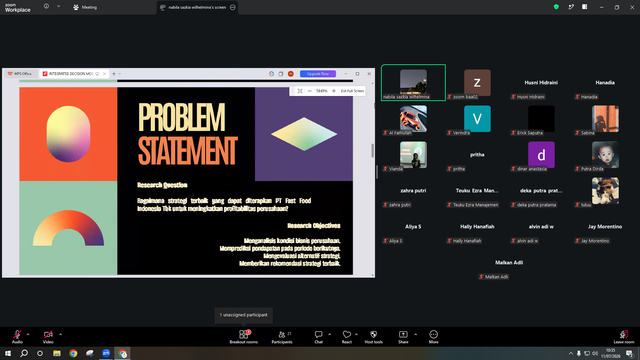The image size is (640, 360).
Task: Click the pop-out window icon in the title bar
Action: coord(571,7)
